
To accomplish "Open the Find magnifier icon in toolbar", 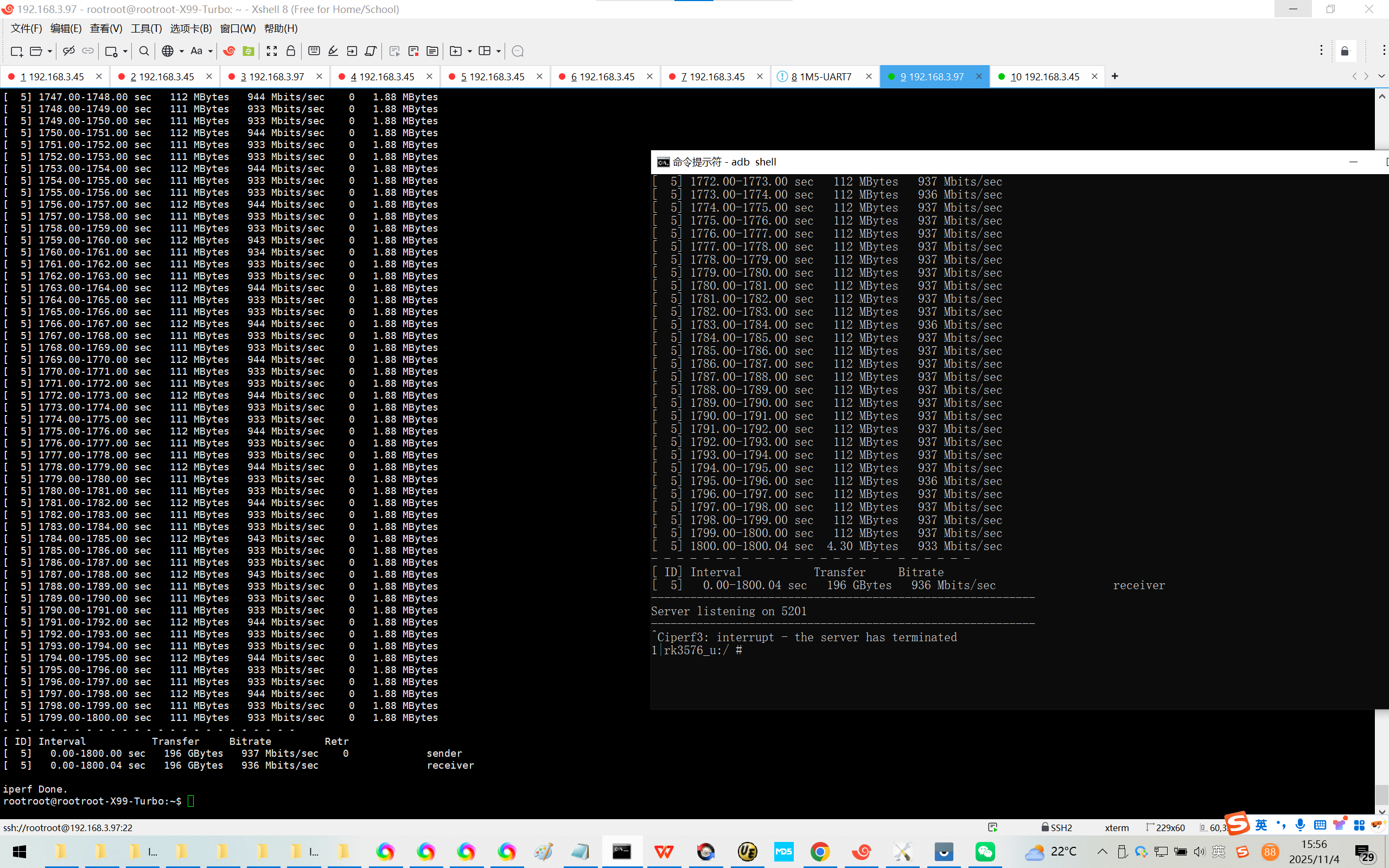I will pyautogui.click(x=144, y=51).
